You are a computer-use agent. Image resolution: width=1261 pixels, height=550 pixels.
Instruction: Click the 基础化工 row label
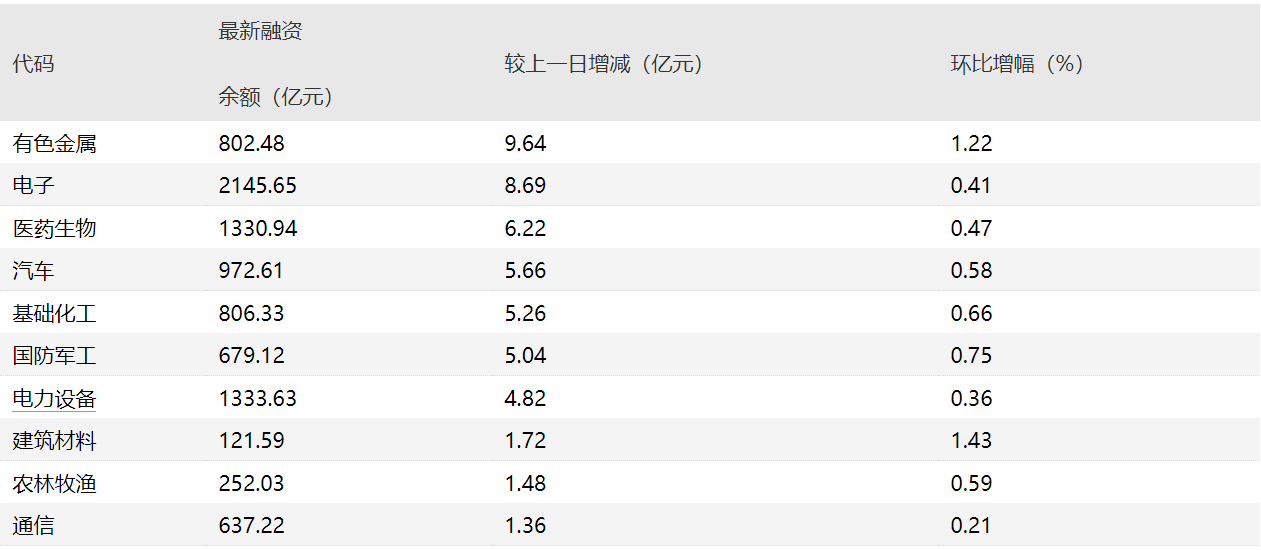55,314
